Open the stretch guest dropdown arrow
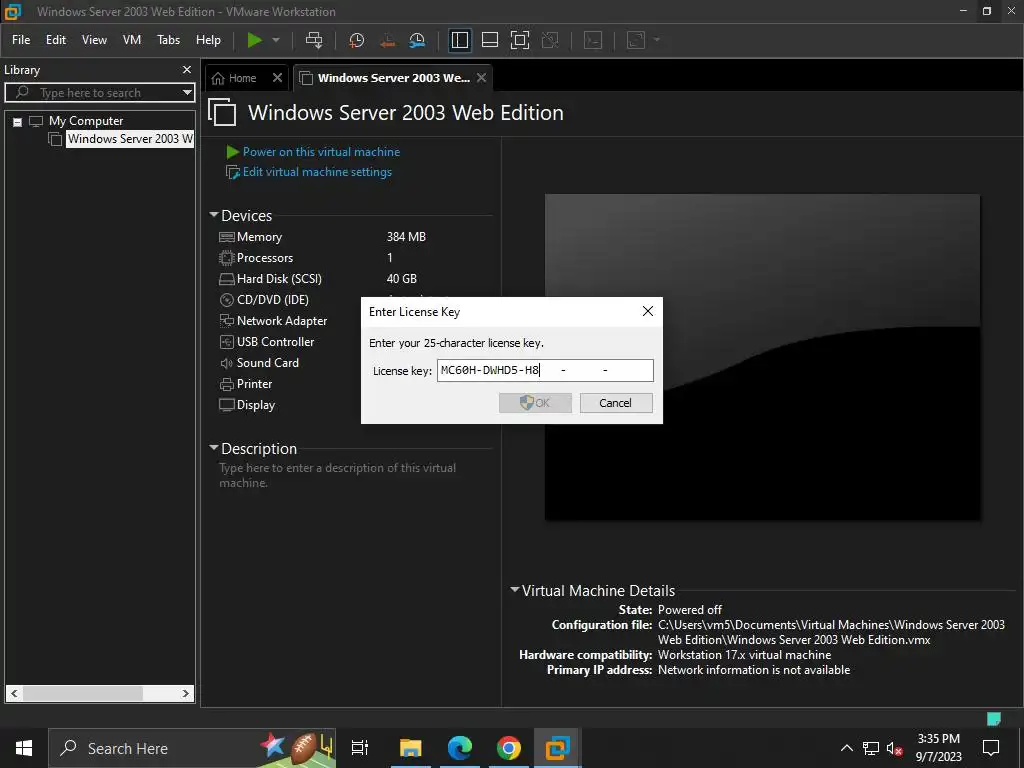Image resolution: width=1024 pixels, height=768 pixels. tap(657, 40)
